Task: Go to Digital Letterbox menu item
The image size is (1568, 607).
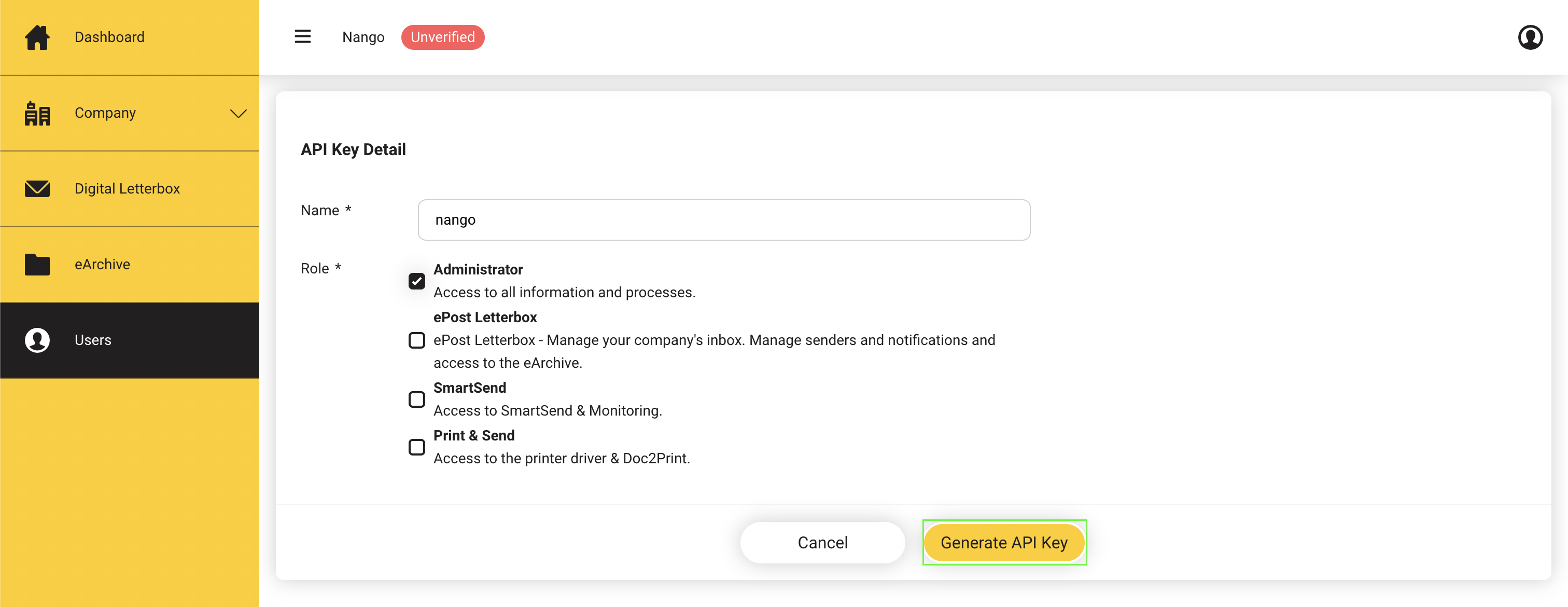Action: click(x=130, y=189)
